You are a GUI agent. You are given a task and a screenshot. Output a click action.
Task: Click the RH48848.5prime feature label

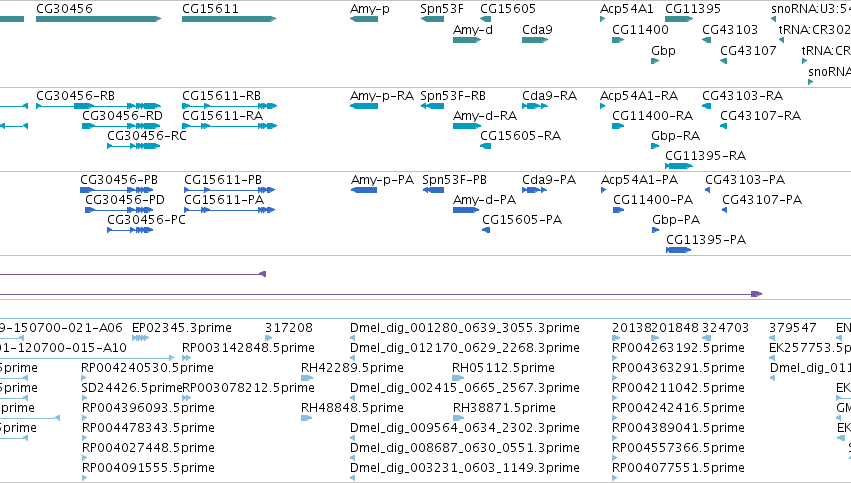tap(352, 408)
